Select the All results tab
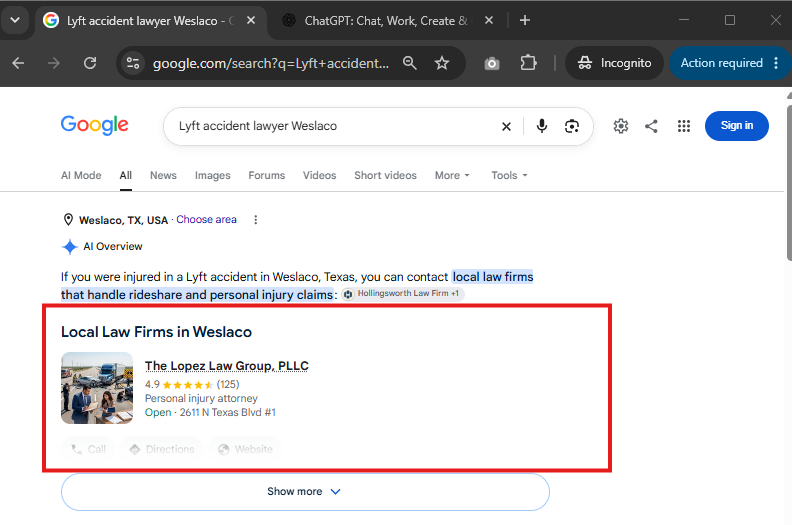 pyautogui.click(x=126, y=175)
